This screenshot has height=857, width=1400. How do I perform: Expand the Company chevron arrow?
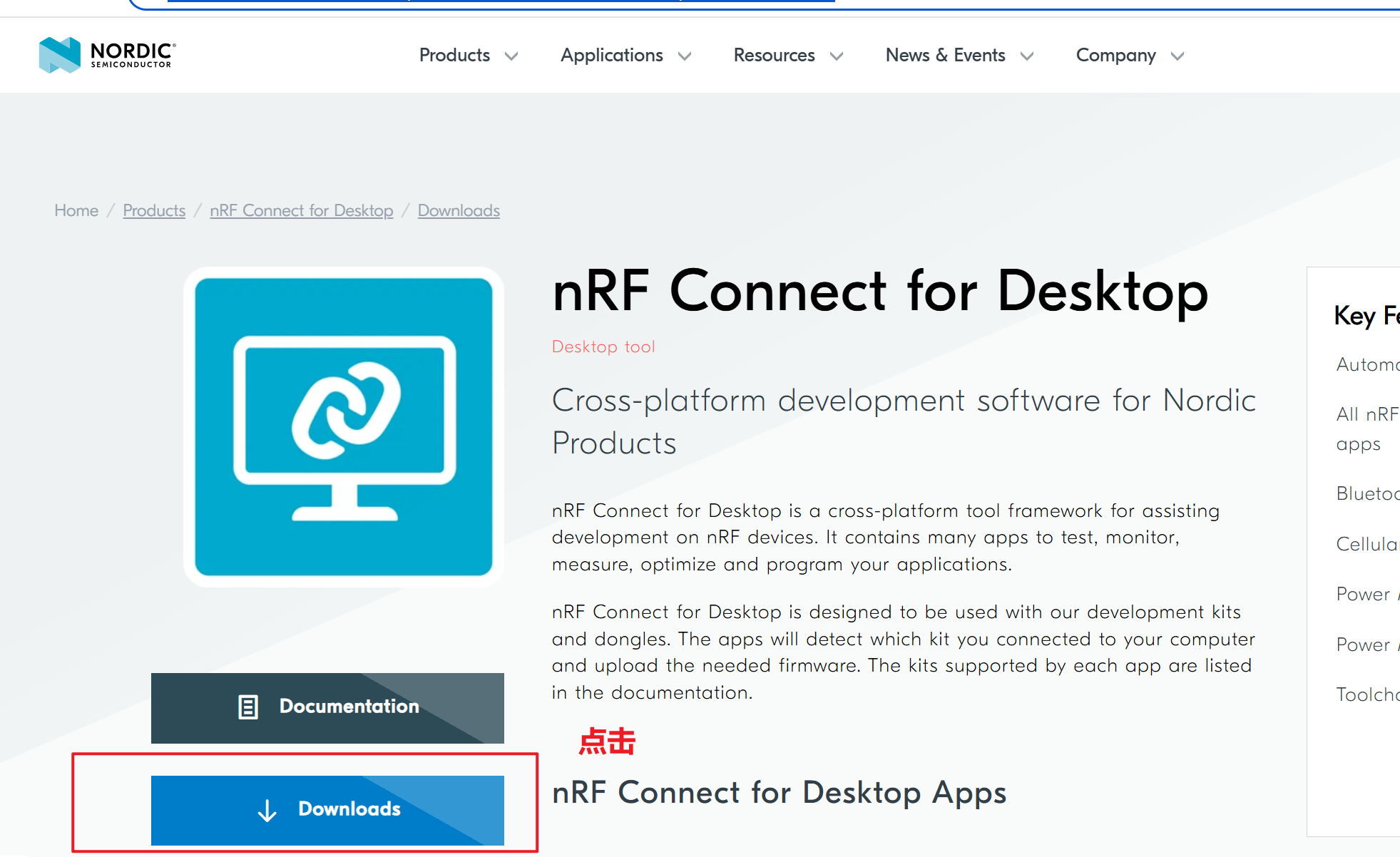(1177, 56)
